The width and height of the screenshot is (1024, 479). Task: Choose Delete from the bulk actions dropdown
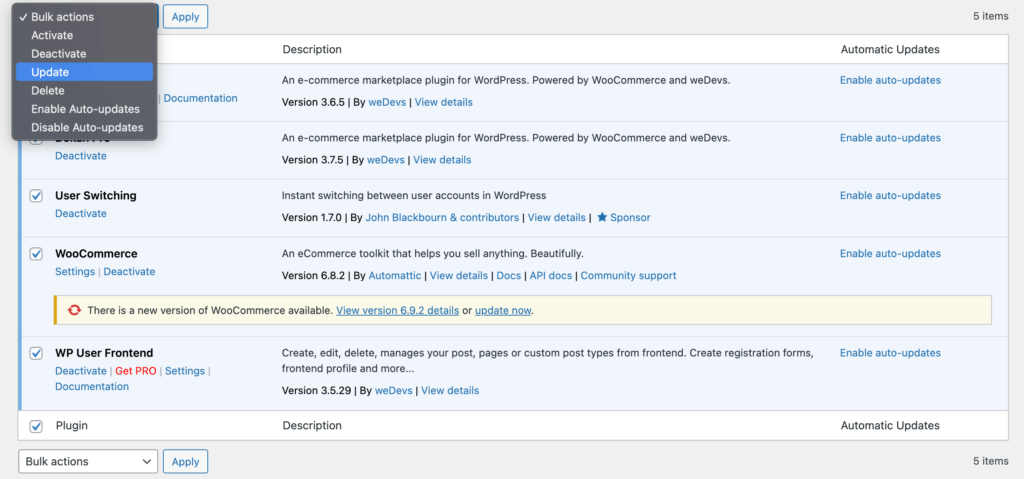coord(84,90)
